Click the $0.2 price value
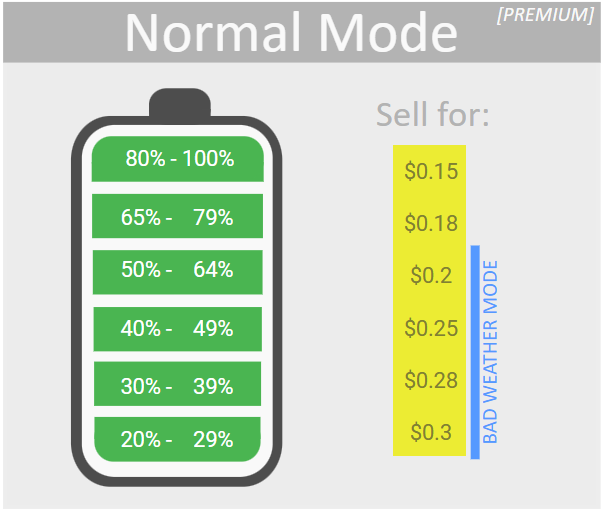 [x=431, y=276]
